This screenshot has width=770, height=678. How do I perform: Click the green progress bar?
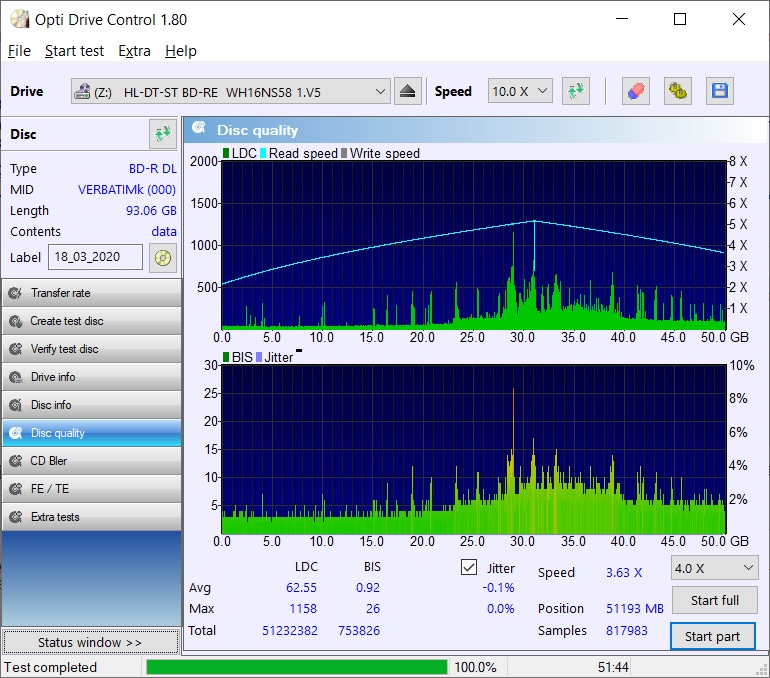296,667
